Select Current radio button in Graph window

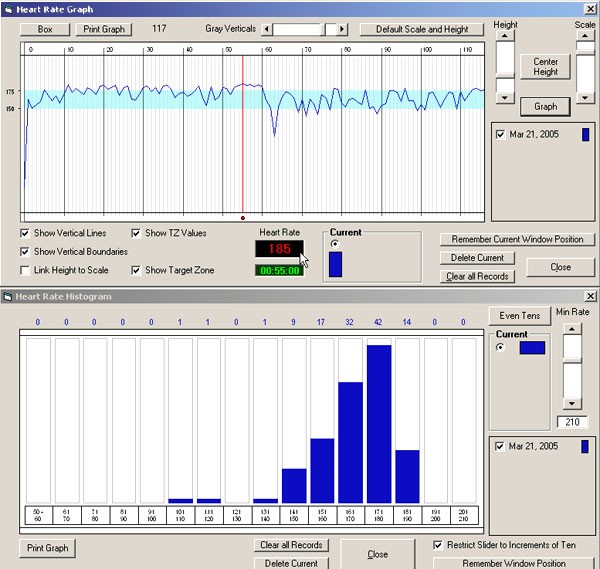coord(335,244)
